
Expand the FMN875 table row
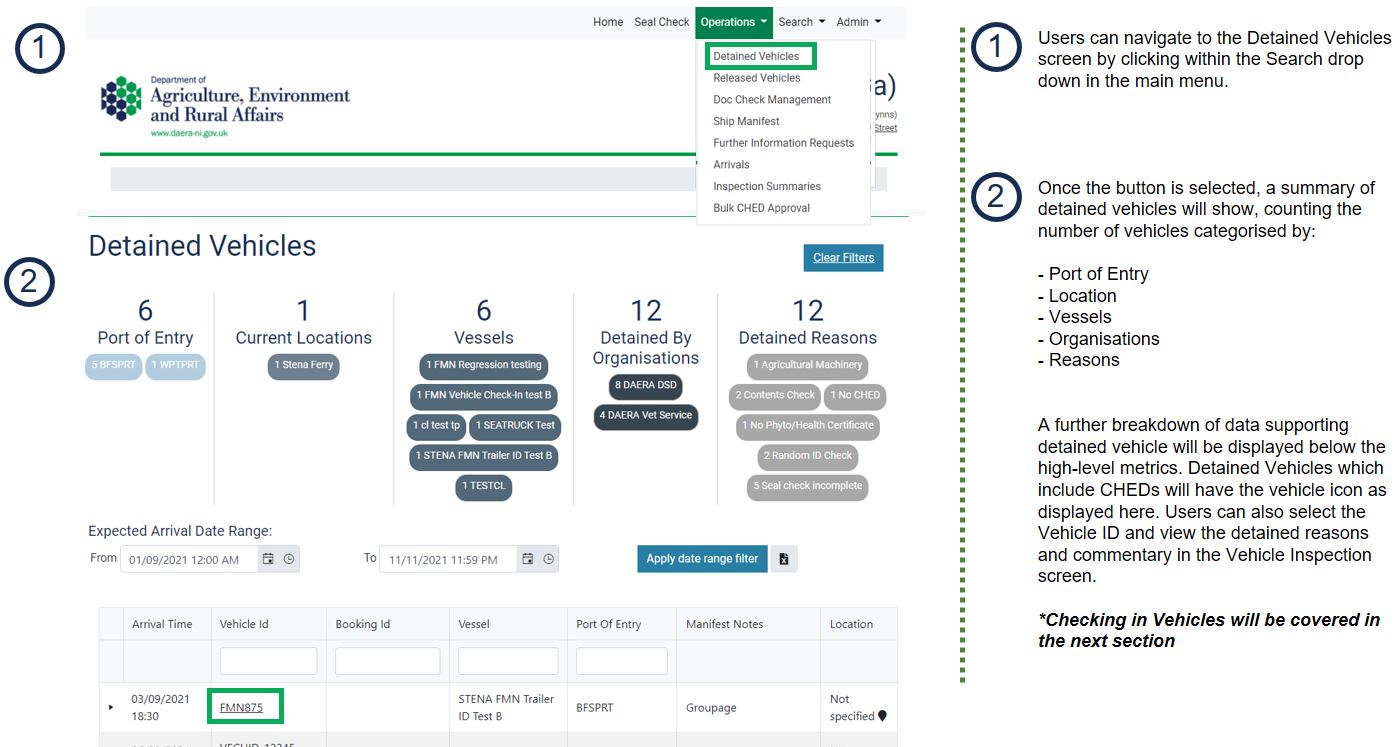point(111,708)
